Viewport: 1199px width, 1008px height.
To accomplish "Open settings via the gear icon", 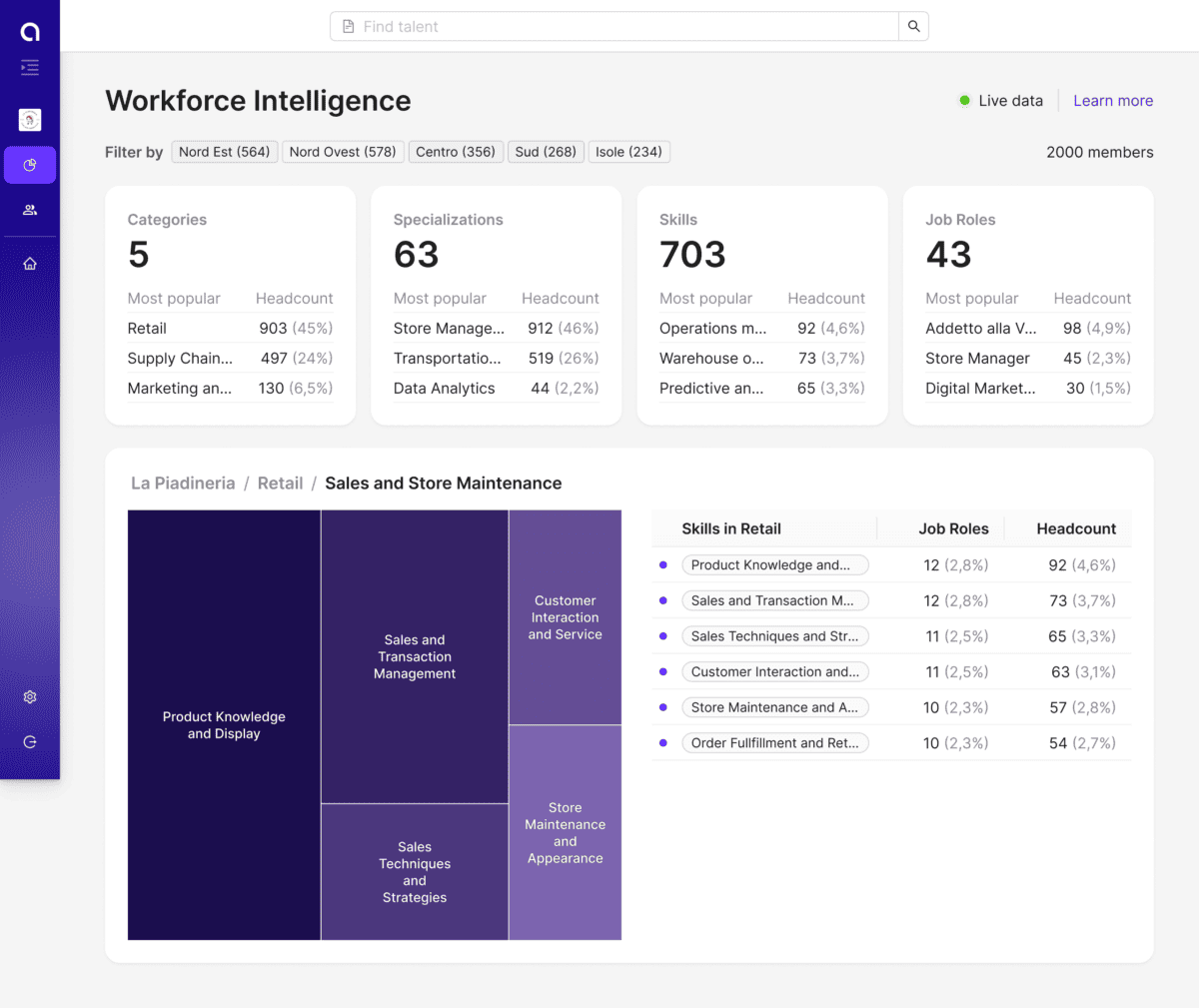I will tap(29, 696).
